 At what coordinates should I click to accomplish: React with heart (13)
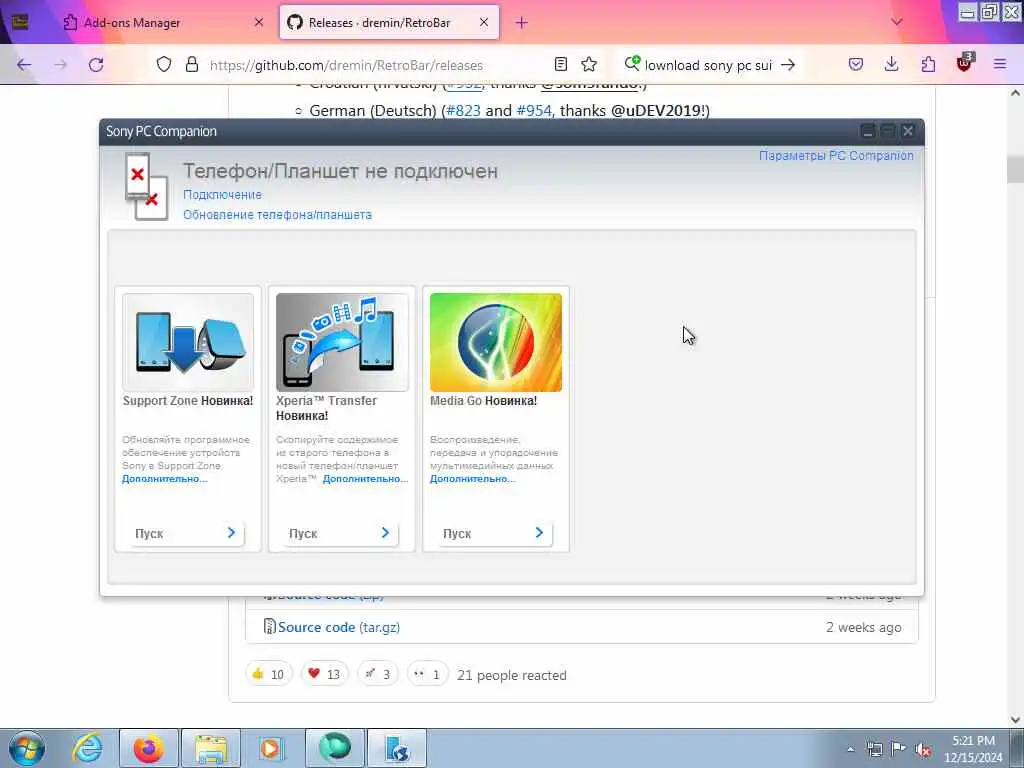[325, 674]
